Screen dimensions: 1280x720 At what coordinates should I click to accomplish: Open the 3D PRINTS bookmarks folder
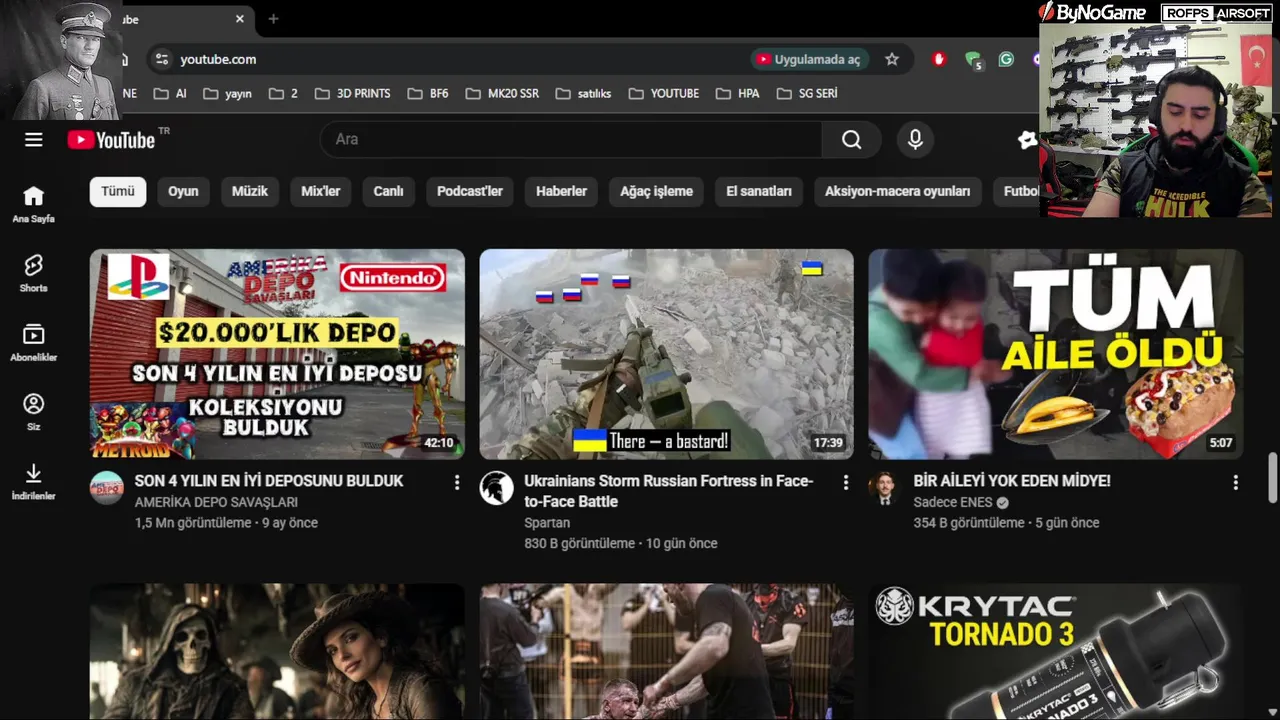352,93
